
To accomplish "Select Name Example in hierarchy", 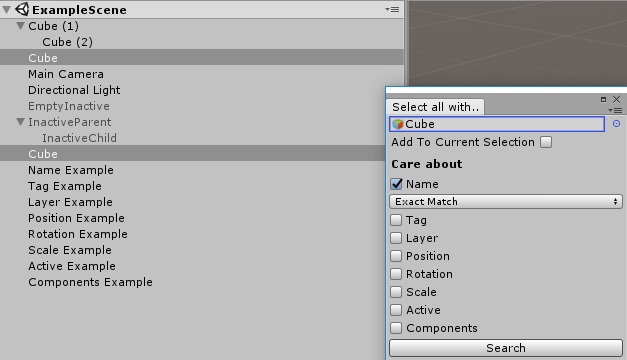I will (x=71, y=170).
